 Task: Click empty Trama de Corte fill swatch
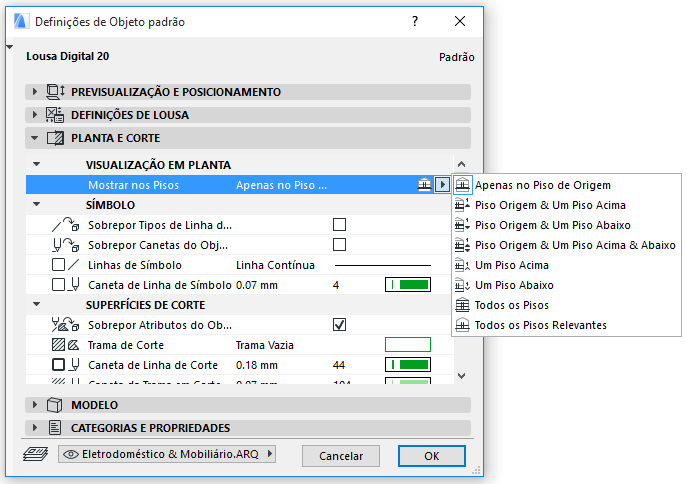(407, 345)
